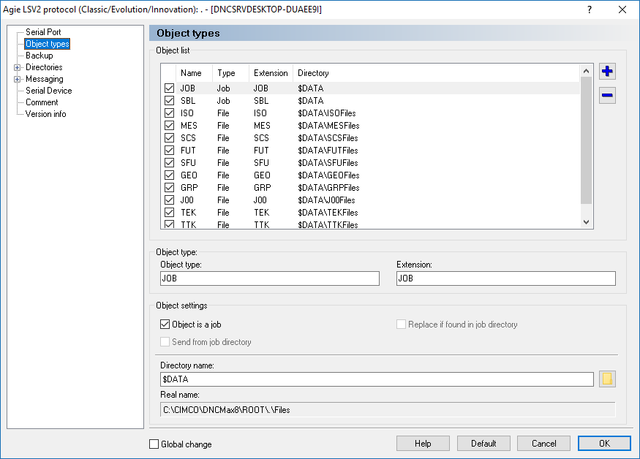
Task: Toggle the FUT row checkbox
Action: pos(169,150)
